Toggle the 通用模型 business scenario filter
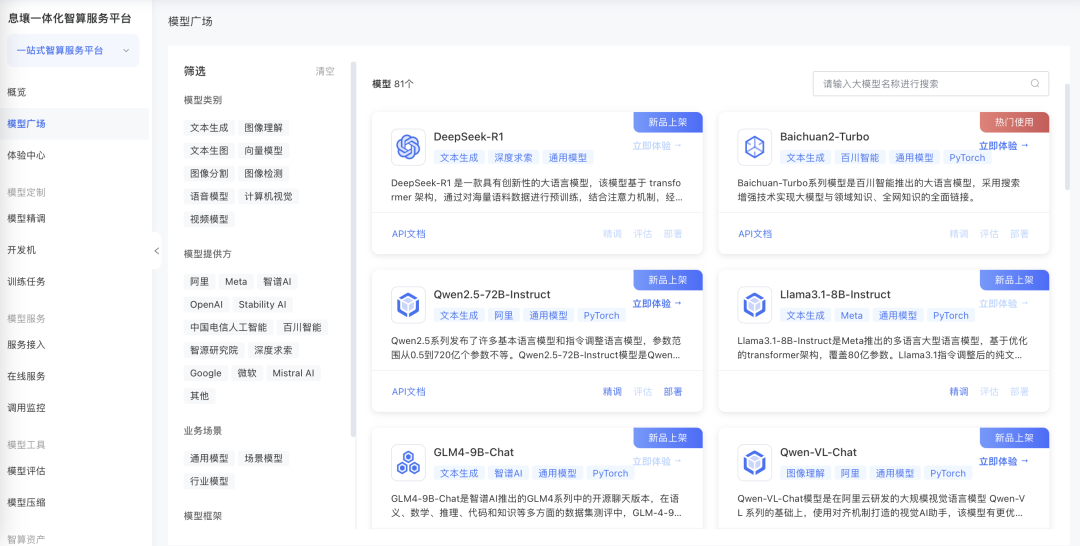 pos(209,459)
